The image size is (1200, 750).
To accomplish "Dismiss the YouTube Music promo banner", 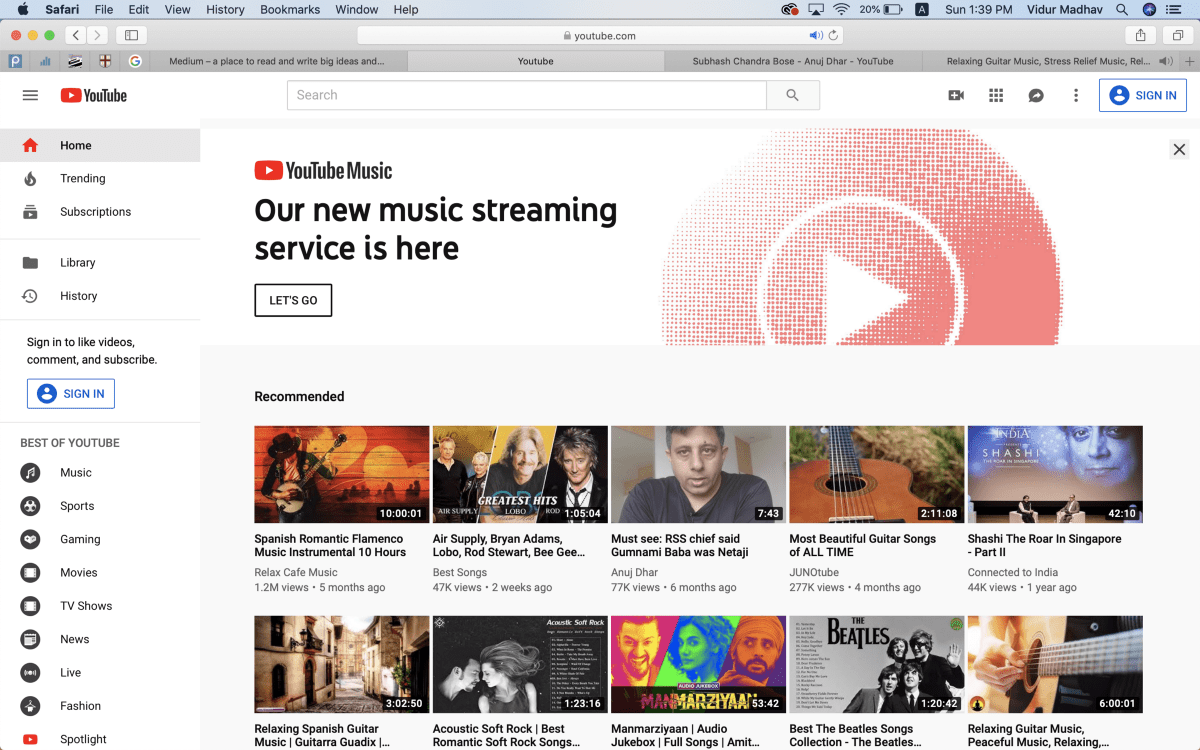I will tap(1179, 149).
